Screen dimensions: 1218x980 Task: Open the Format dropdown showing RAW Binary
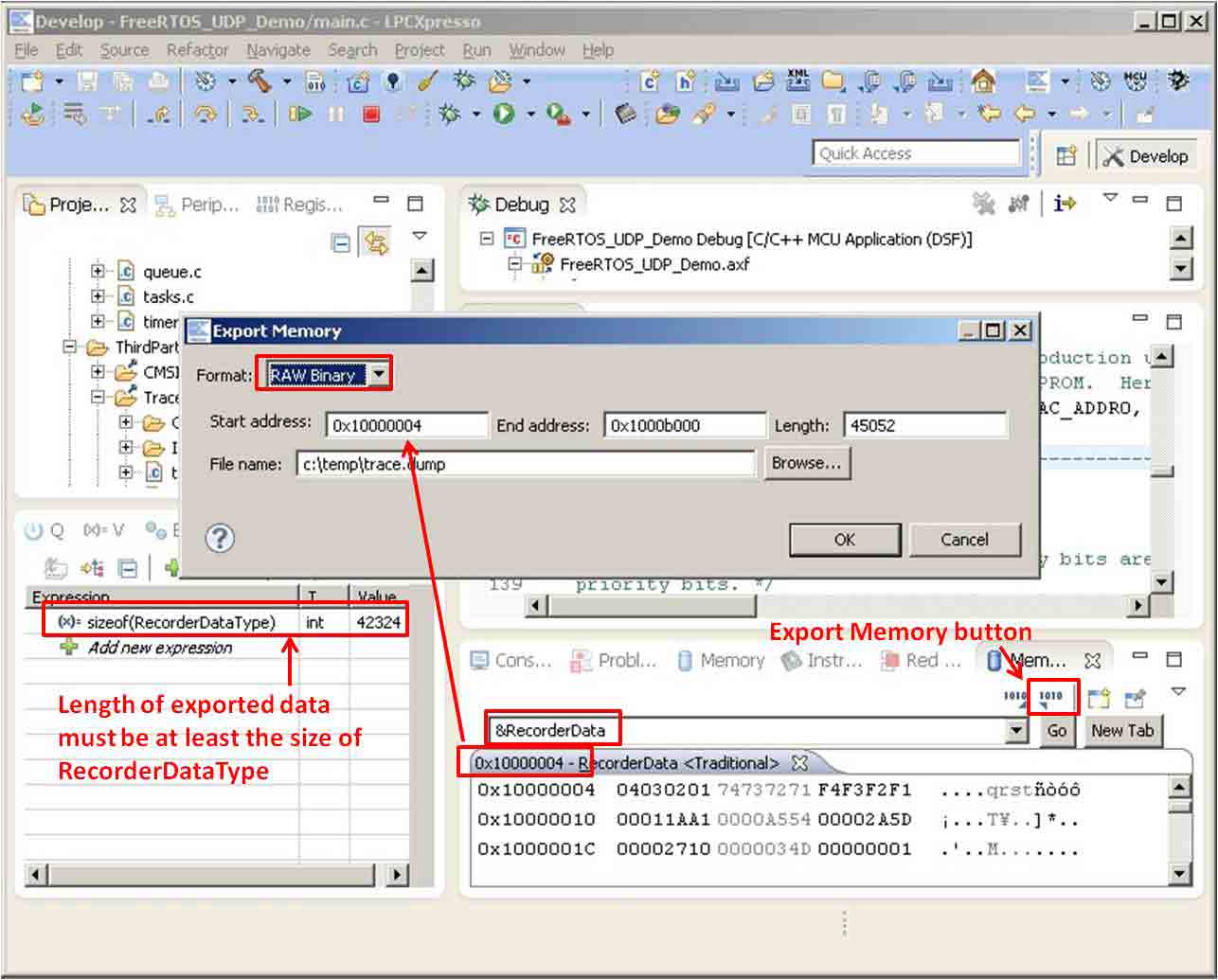(378, 375)
